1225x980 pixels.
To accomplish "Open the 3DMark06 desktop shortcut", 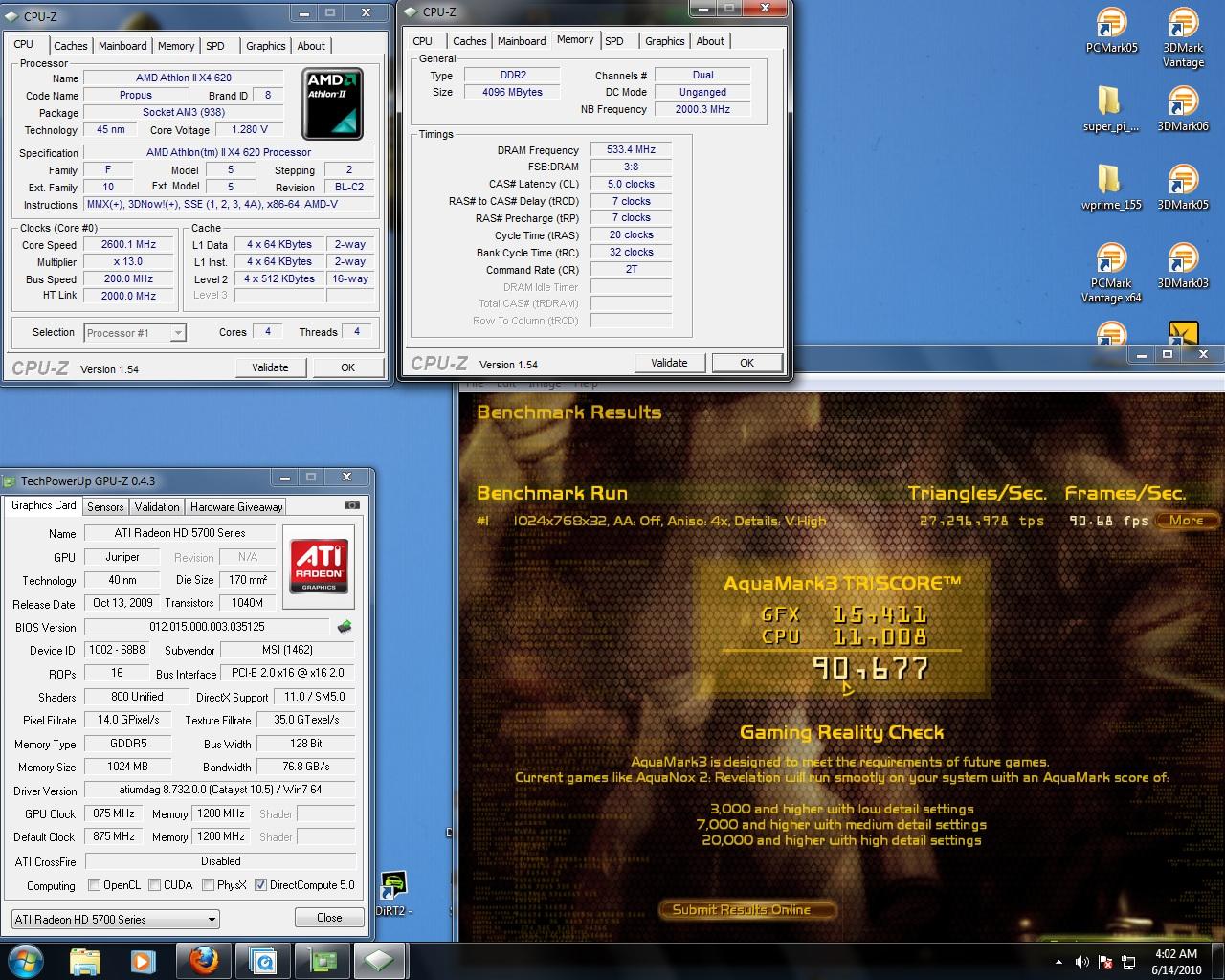I will [x=1183, y=109].
